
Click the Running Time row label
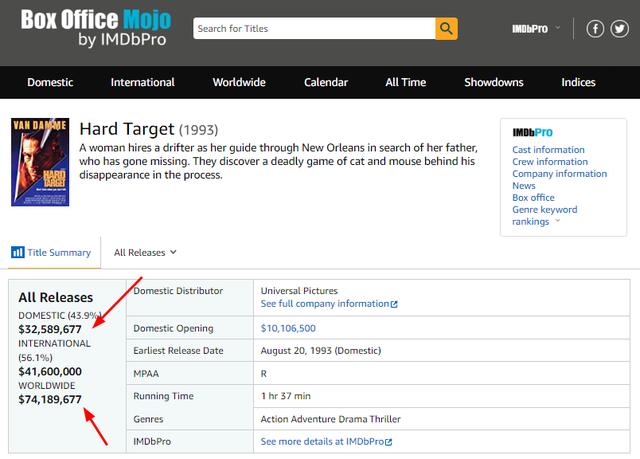tap(163, 396)
